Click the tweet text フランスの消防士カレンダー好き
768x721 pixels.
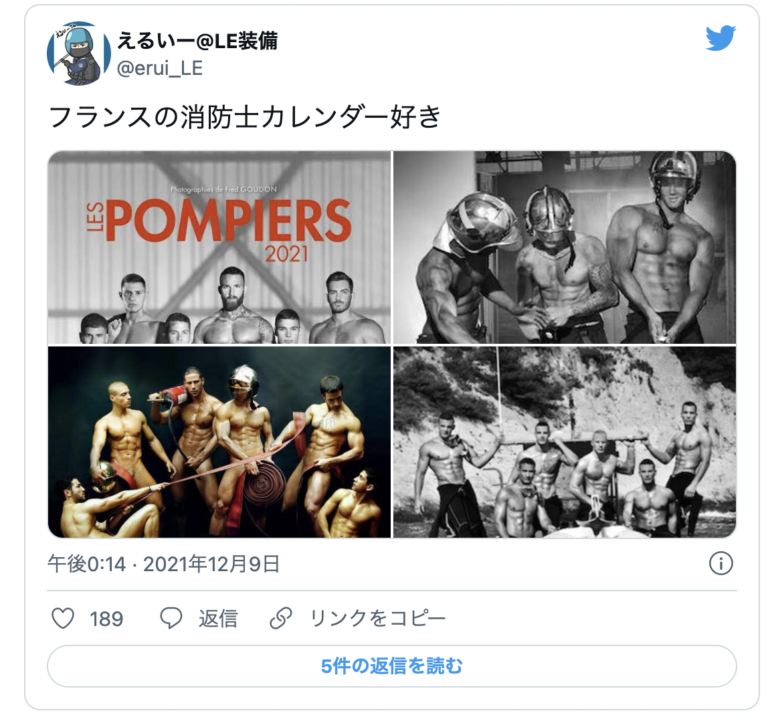click(x=245, y=117)
